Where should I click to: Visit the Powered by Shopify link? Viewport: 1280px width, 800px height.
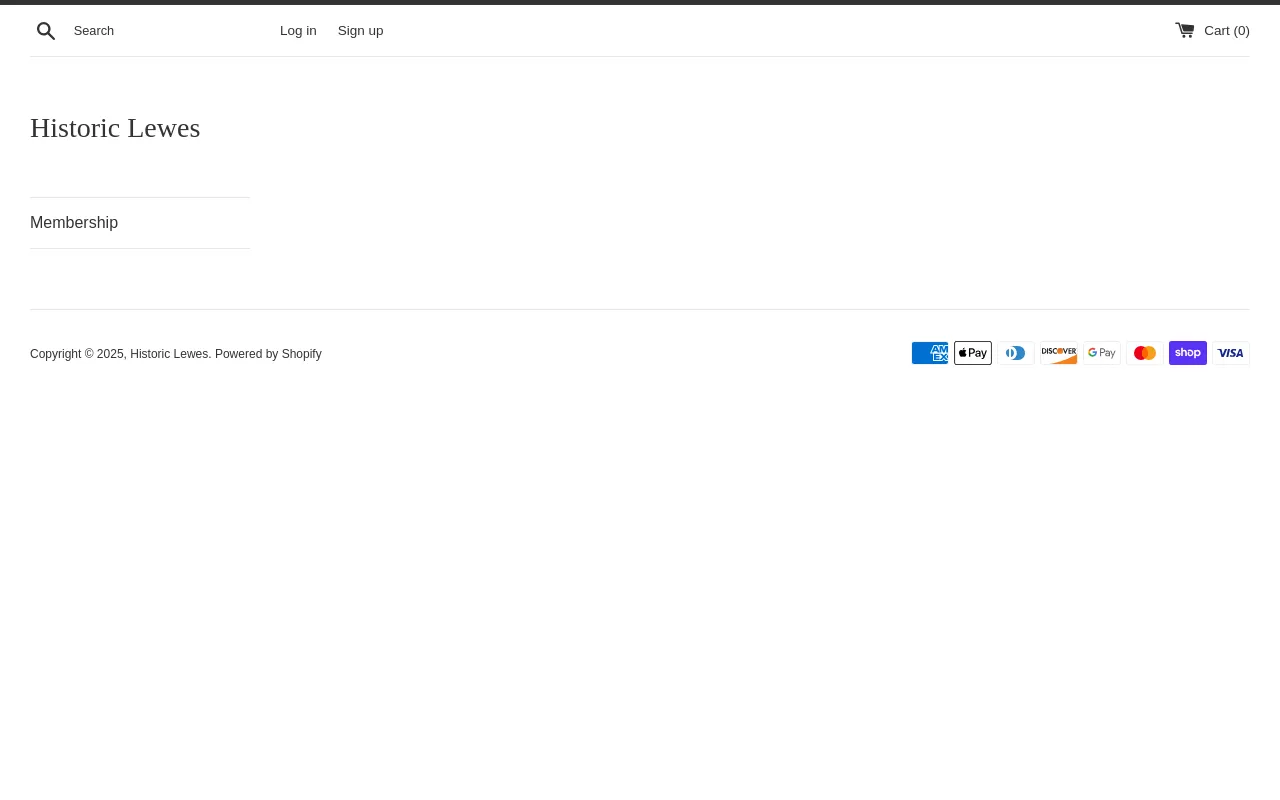pyautogui.click(x=268, y=354)
